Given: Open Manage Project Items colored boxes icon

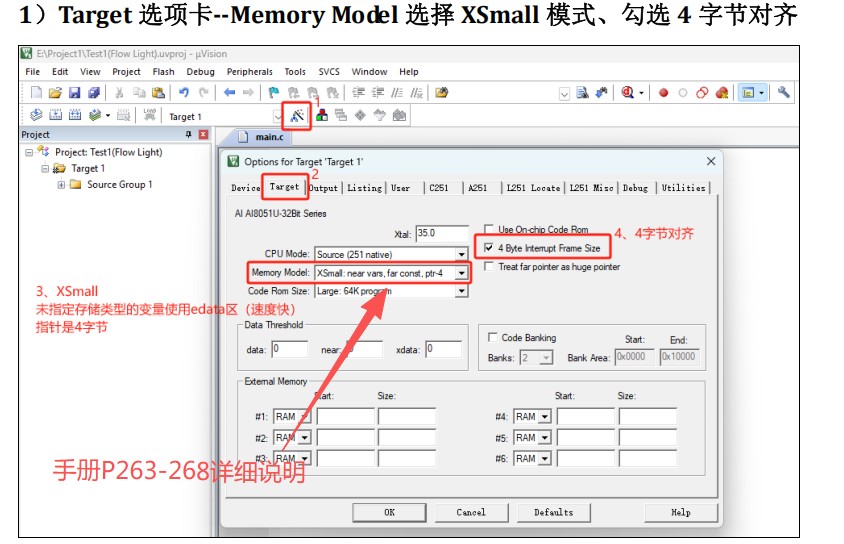Looking at the screenshot, I should tap(322, 115).
